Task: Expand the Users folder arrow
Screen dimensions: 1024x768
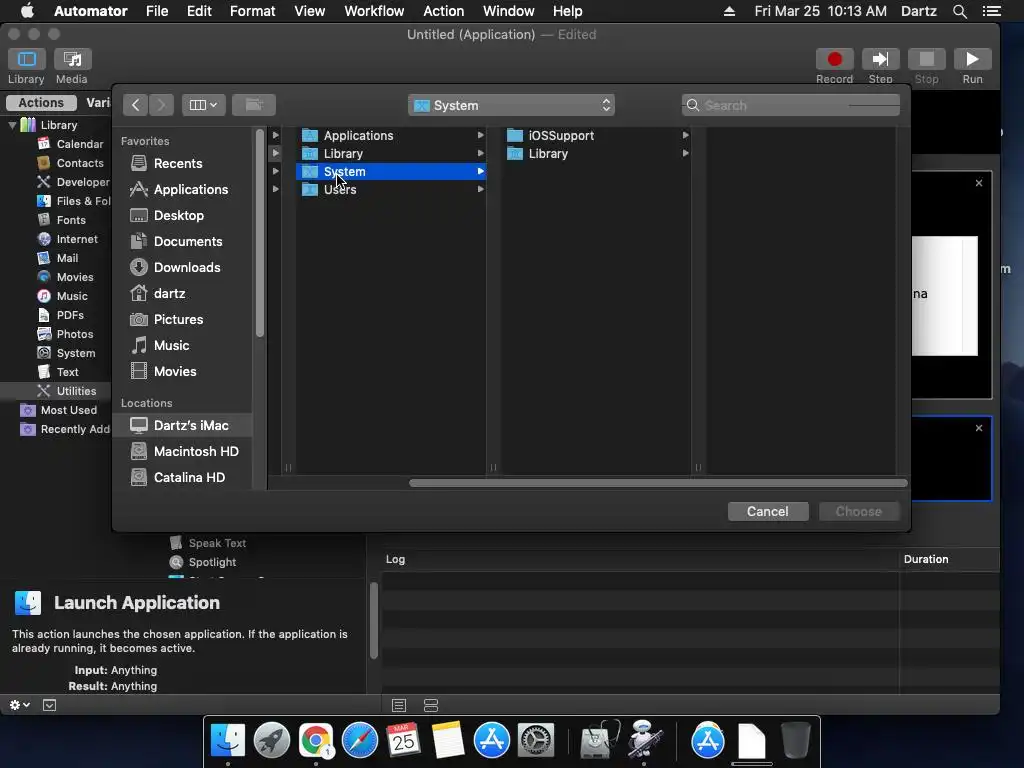Action: 481,189
